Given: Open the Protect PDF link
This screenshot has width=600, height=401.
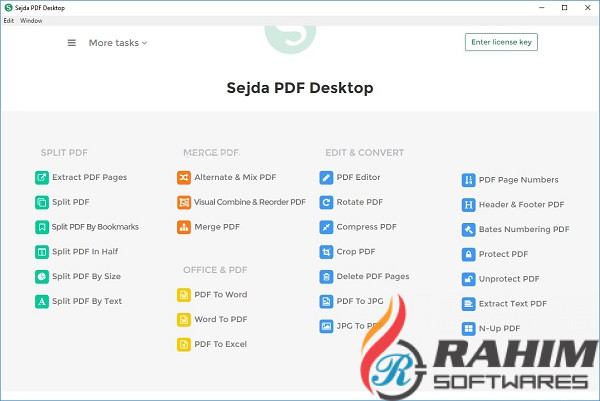Looking at the screenshot, I should coord(504,254).
